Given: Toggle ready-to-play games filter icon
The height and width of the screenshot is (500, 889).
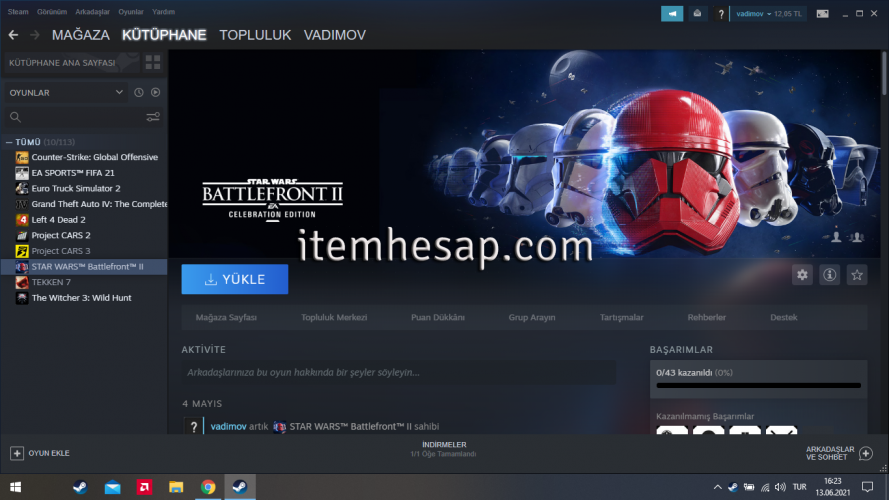Looking at the screenshot, I should point(155,92).
